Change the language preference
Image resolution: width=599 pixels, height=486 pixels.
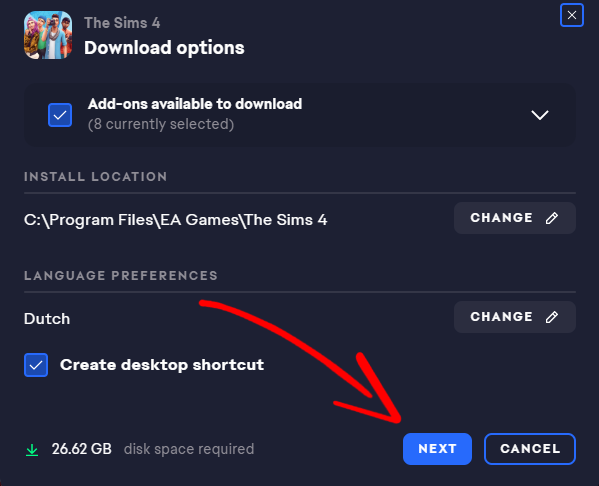(x=515, y=317)
